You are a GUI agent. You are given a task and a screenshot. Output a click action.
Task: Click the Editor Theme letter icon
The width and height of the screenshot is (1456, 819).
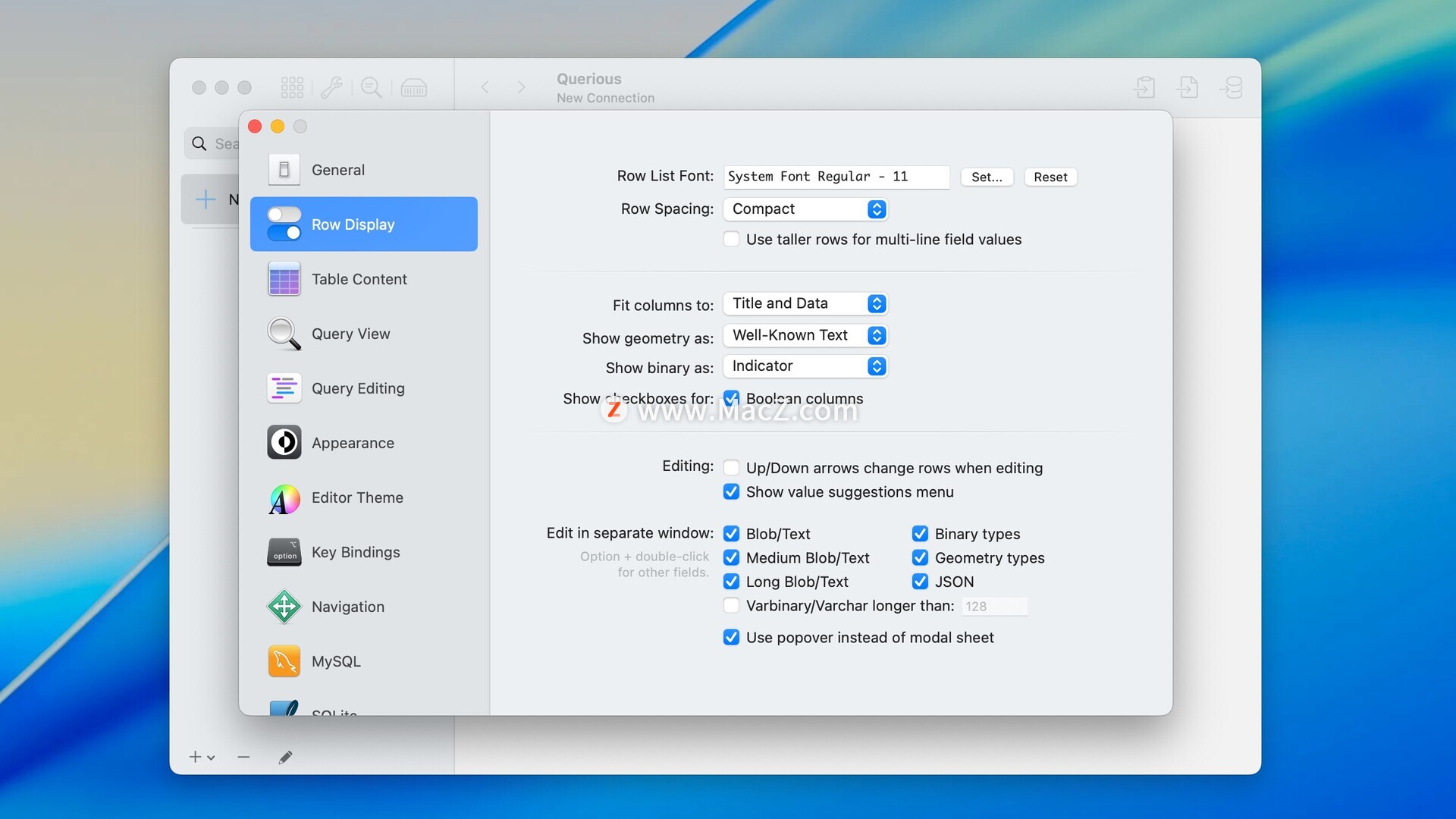284,498
